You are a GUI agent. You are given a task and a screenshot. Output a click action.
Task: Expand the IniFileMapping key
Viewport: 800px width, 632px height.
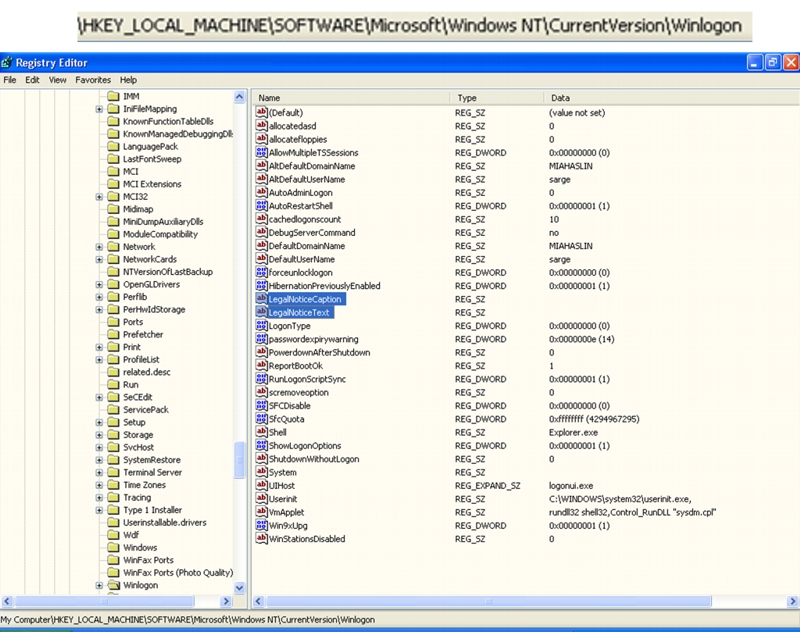[99, 109]
